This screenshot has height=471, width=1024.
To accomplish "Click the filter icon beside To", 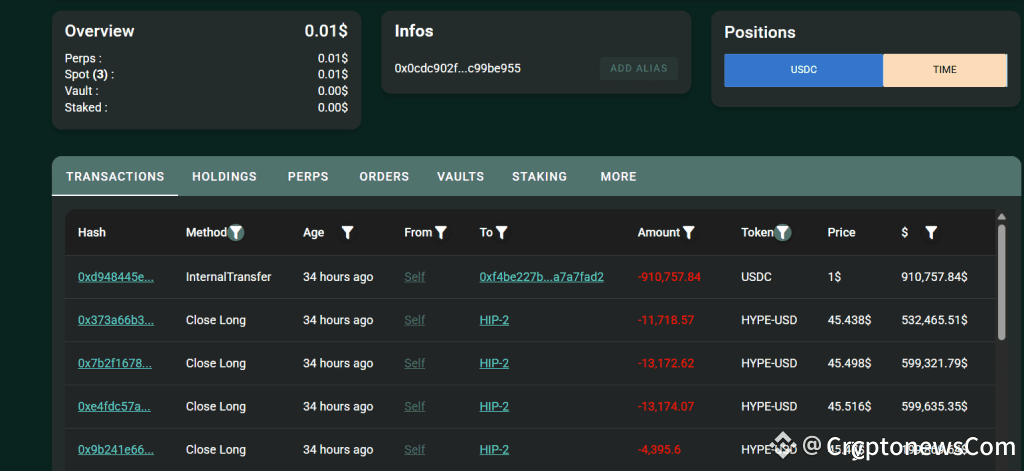I will tap(502, 233).
